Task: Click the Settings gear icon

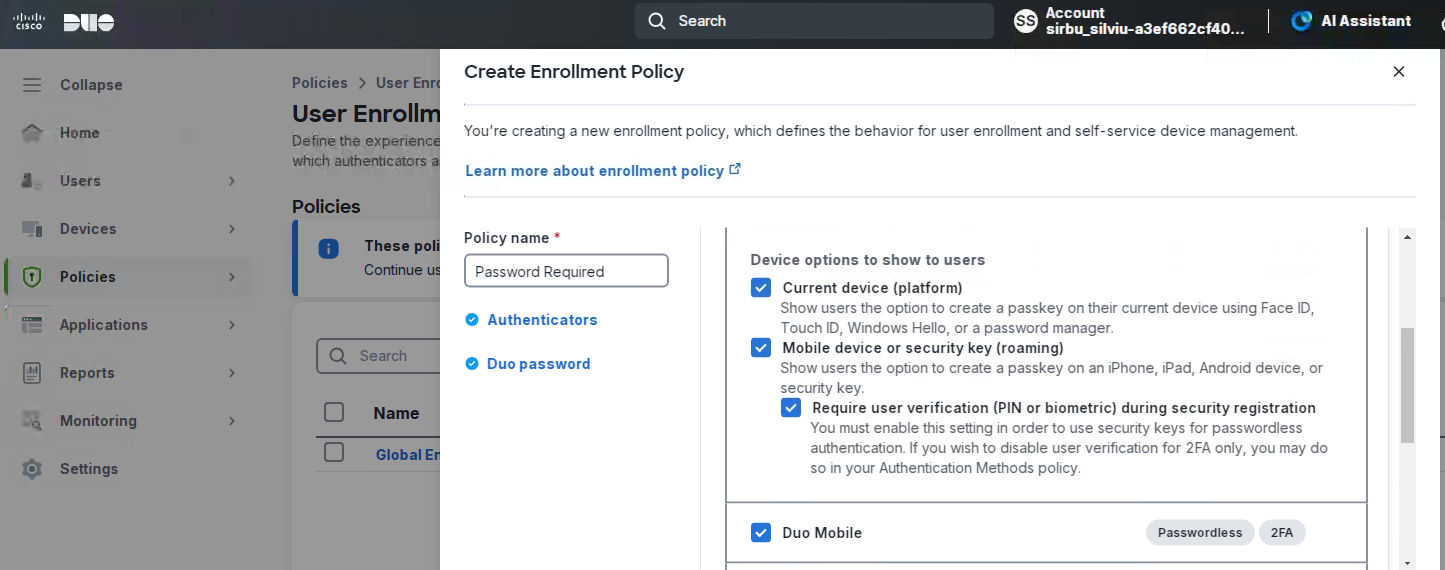Action: 32,469
